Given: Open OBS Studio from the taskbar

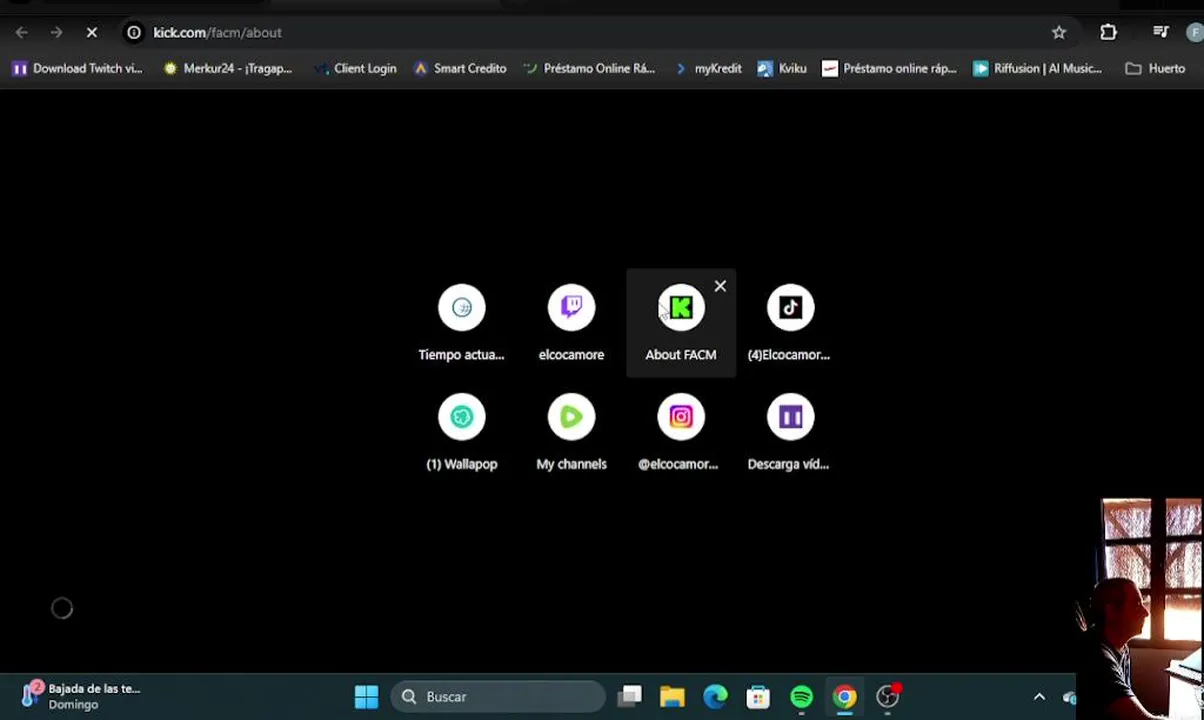Looking at the screenshot, I should (x=888, y=697).
